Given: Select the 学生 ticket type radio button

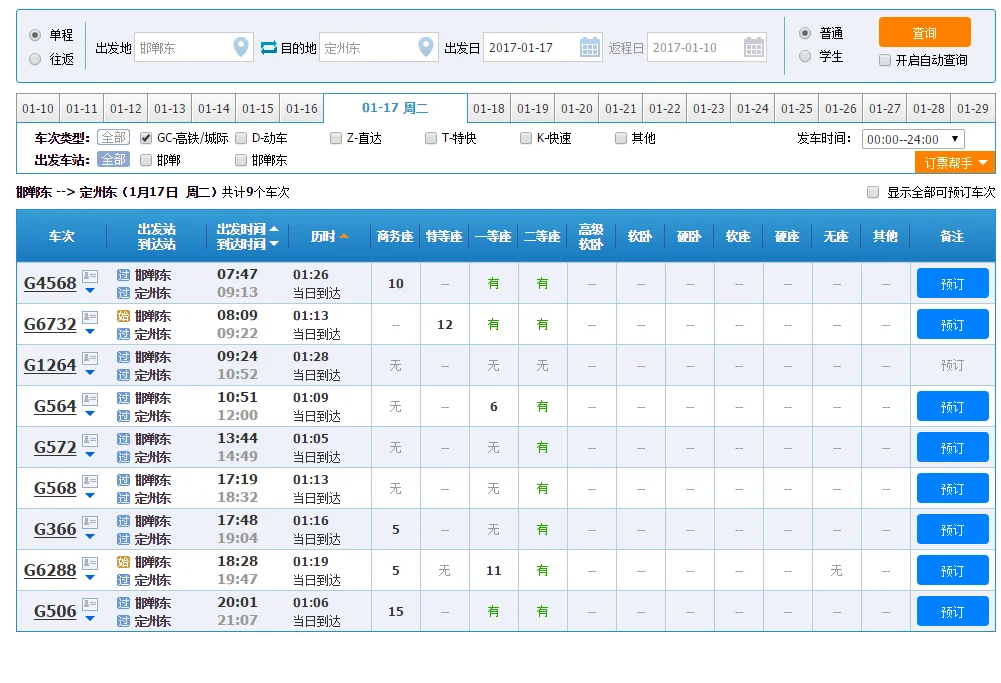Looking at the screenshot, I should (804, 56).
